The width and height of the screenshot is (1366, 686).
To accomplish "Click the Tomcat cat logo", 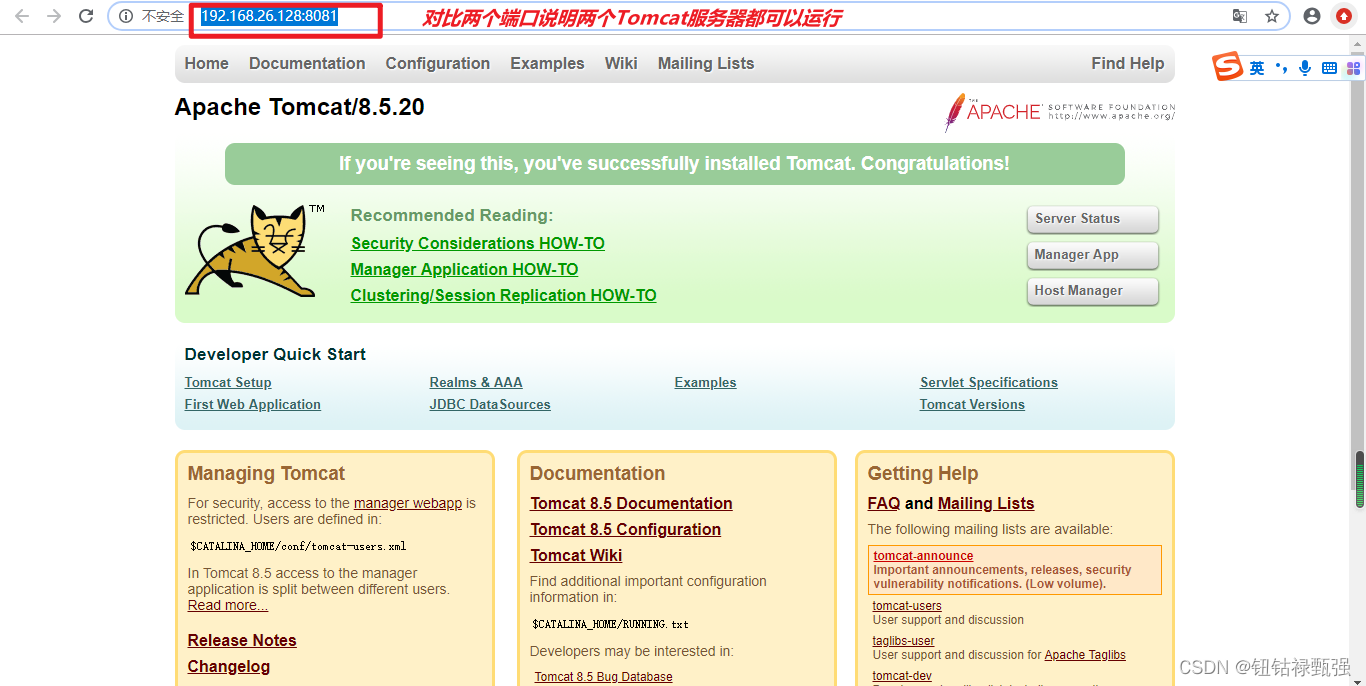I will (254, 250).
